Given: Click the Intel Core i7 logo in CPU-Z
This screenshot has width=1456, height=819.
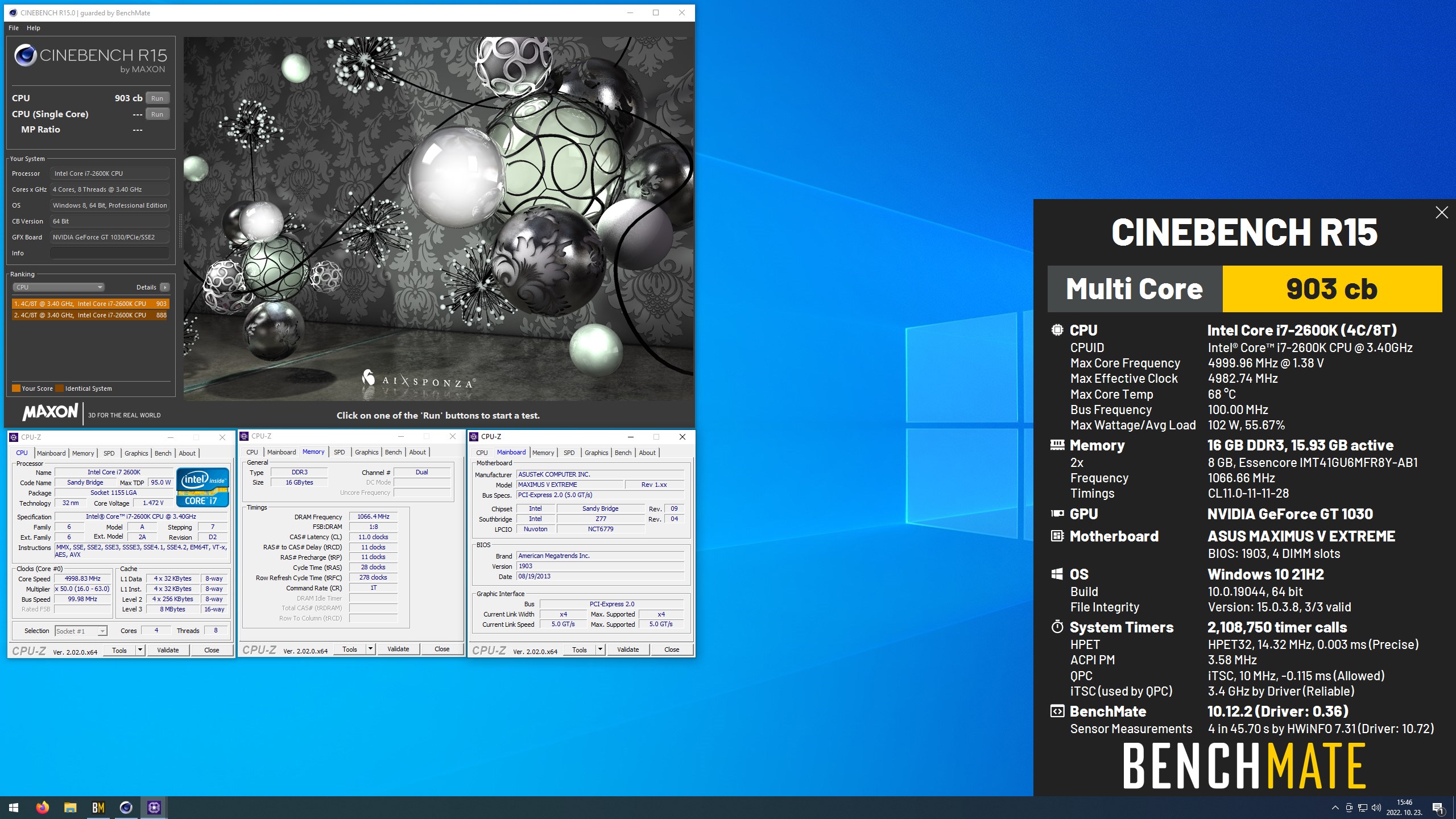Looking at the screenshot, I should point(203,487).
